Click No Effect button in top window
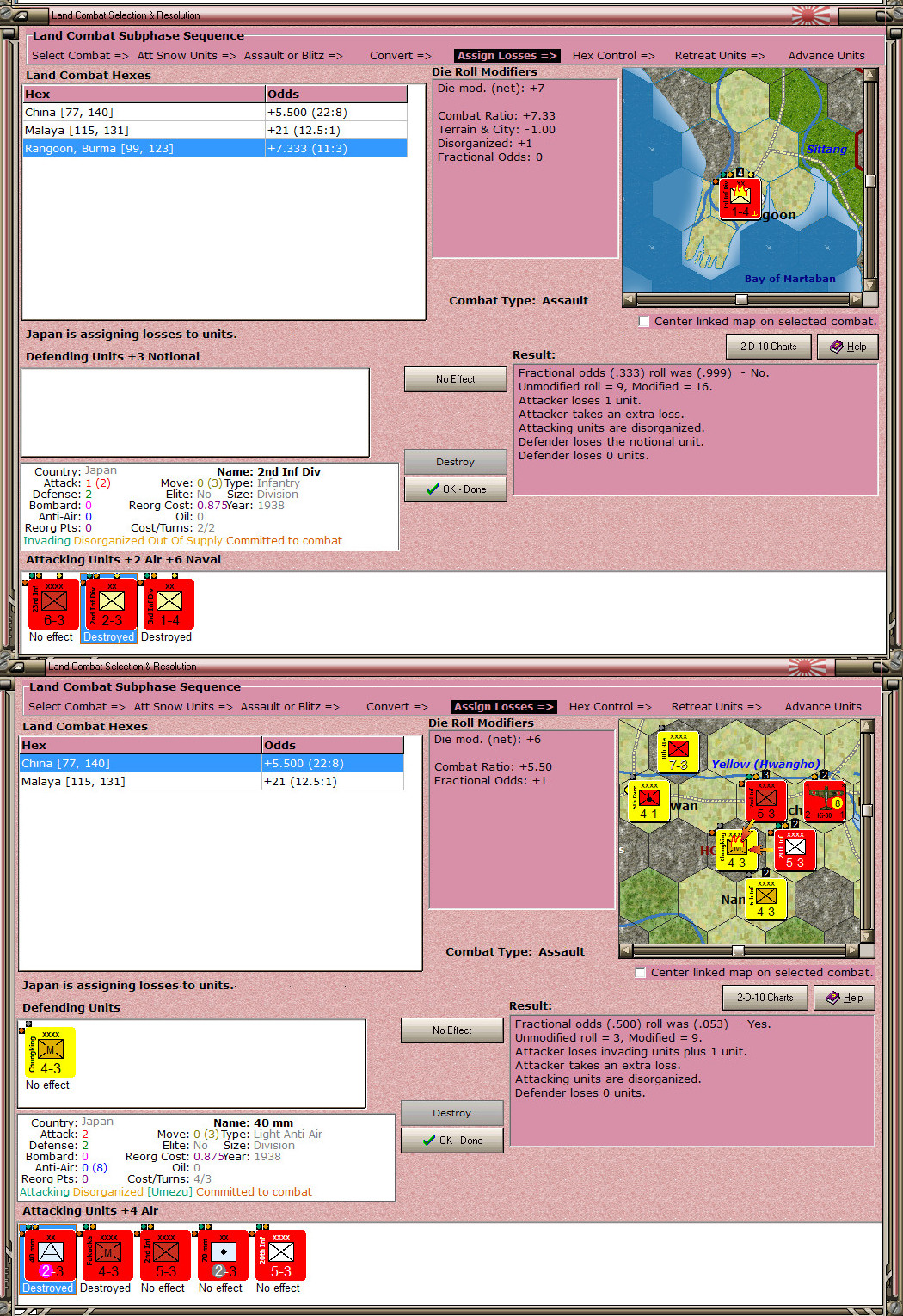This screenshot has width=903, height=1316. pos(455,379)
